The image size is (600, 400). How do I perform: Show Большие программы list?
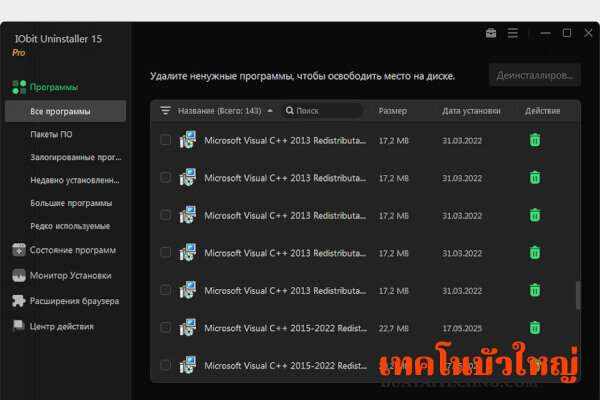click(71, 203)
